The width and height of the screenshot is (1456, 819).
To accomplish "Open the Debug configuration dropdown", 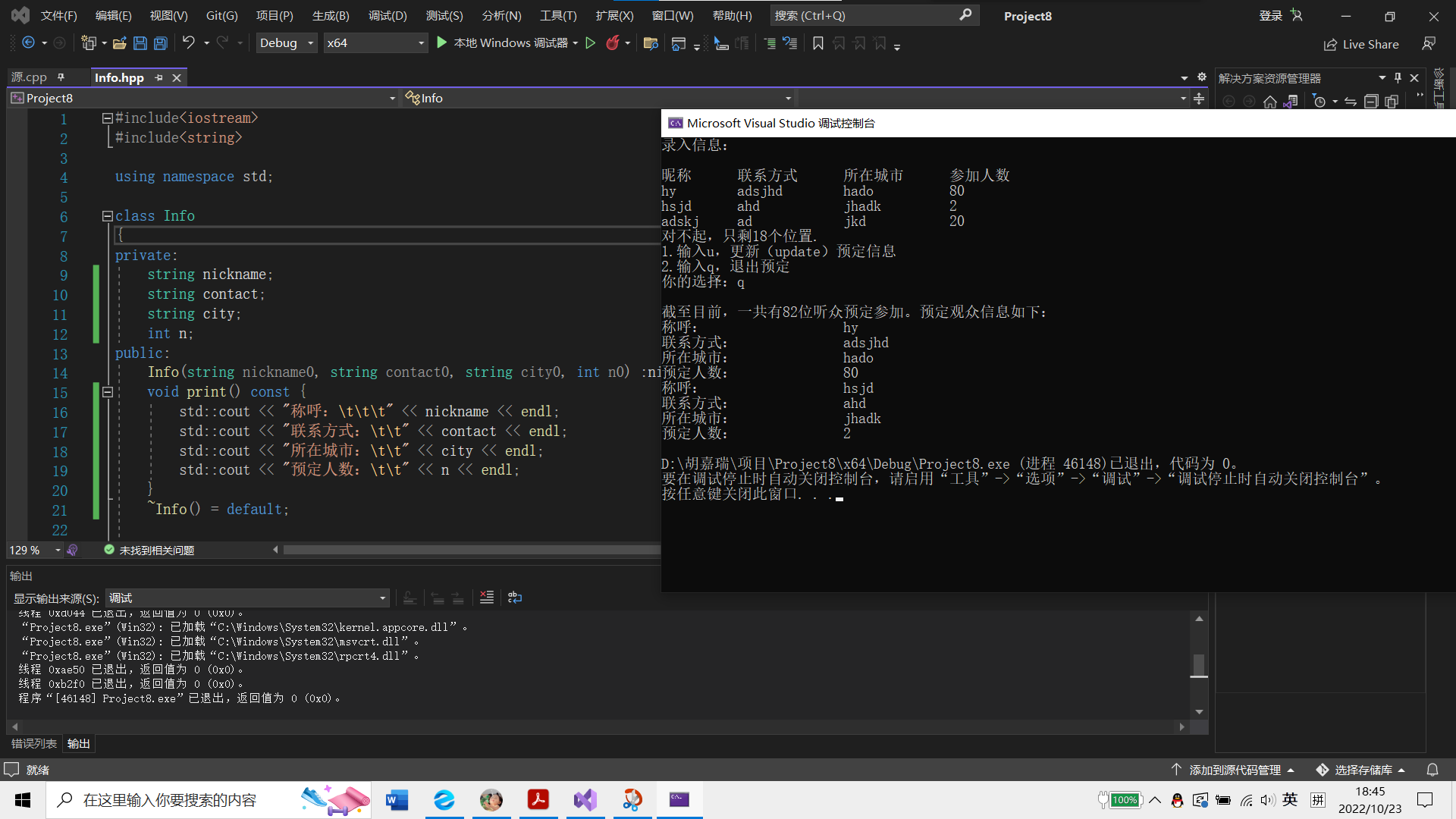I will coord(287,43).
